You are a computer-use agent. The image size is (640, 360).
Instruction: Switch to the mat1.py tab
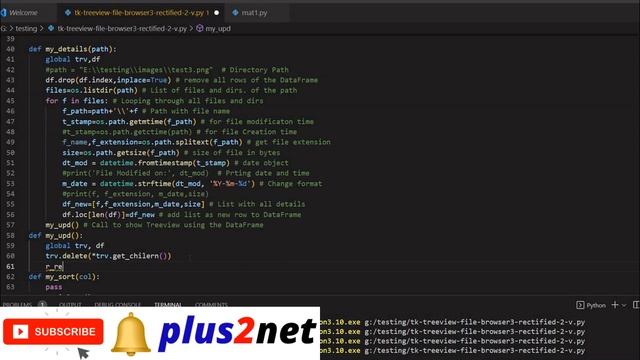point(254,13)
